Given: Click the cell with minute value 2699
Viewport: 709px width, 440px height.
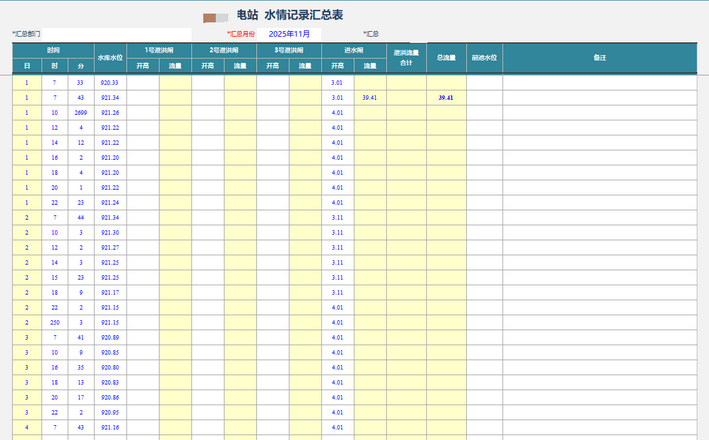Looking at the screenshot, I should pos(81,113).
